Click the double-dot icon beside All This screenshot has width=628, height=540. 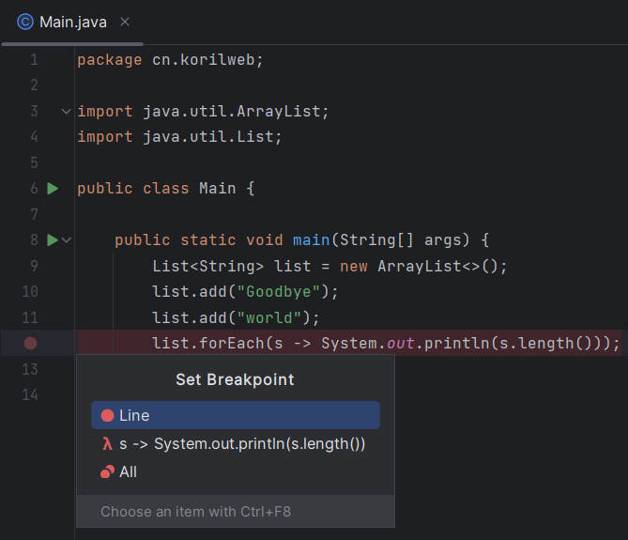pyautogui.click(x=107, y=472)
